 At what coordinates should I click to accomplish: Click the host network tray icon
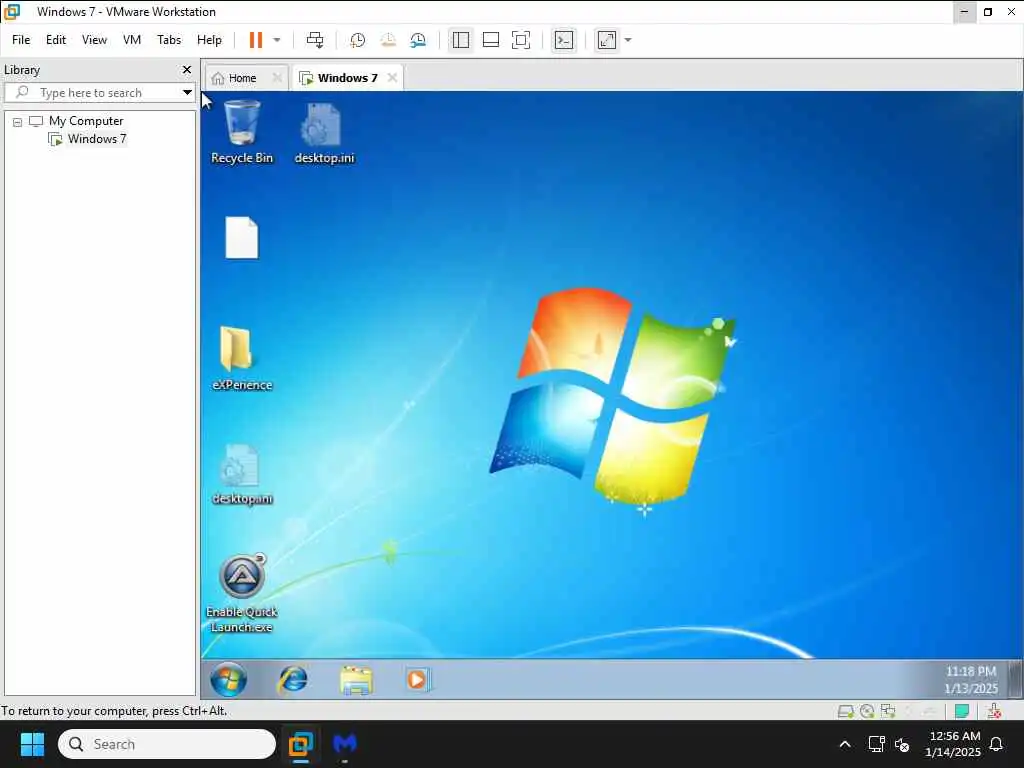tap(876, 744)
